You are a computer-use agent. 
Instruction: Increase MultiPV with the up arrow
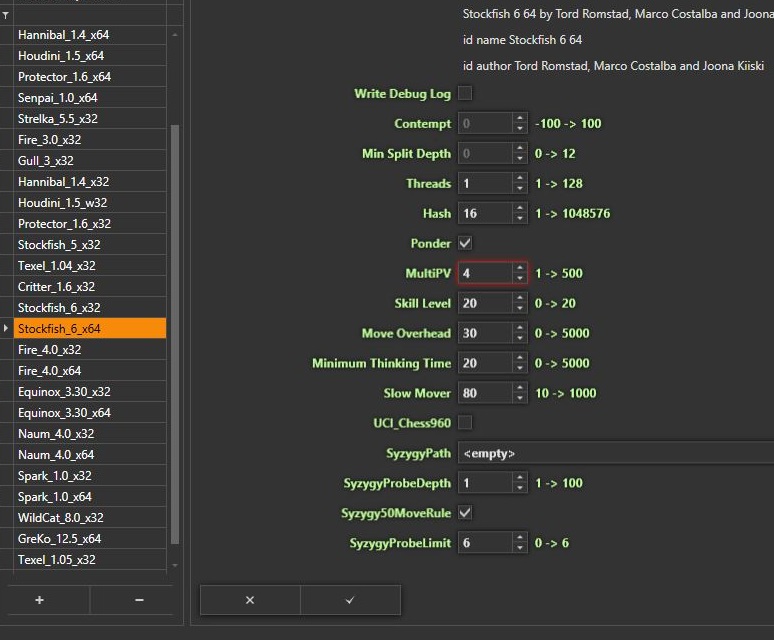coord(520,268)
